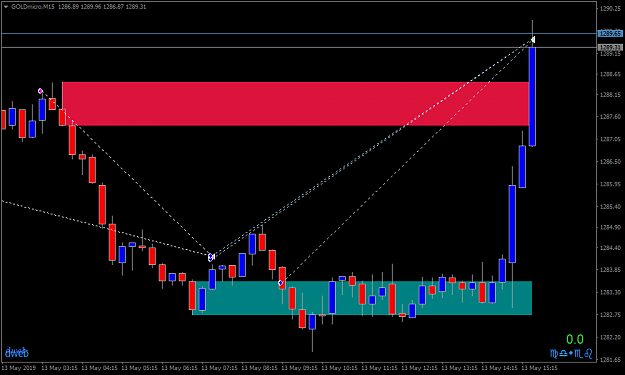This screenshot has width=625, height=375.
Task: Click the 1281.65 price axis label
Action: [610, 359]
